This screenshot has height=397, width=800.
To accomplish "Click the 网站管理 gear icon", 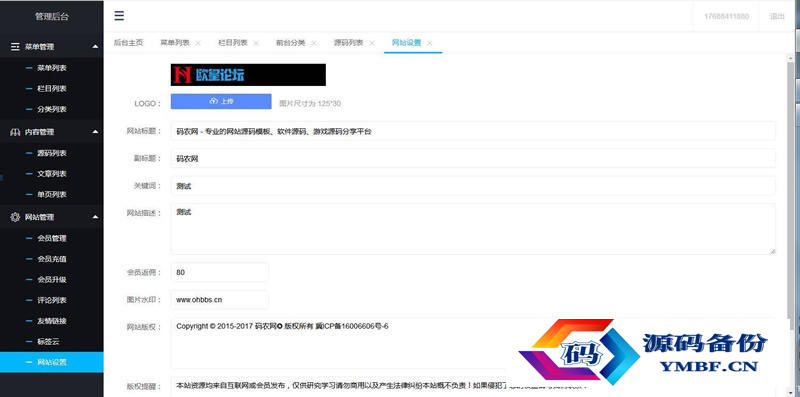I will 15,217.
